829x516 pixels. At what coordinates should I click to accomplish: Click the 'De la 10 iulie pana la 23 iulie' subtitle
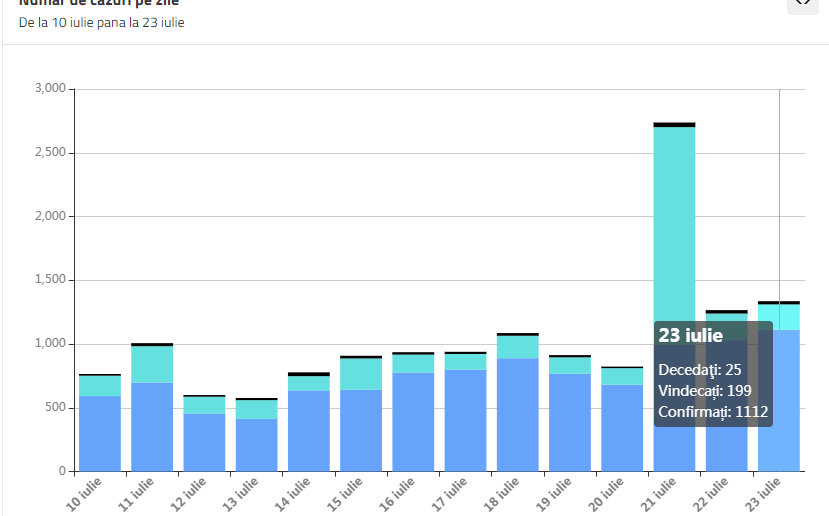click(x=101, y=22)
